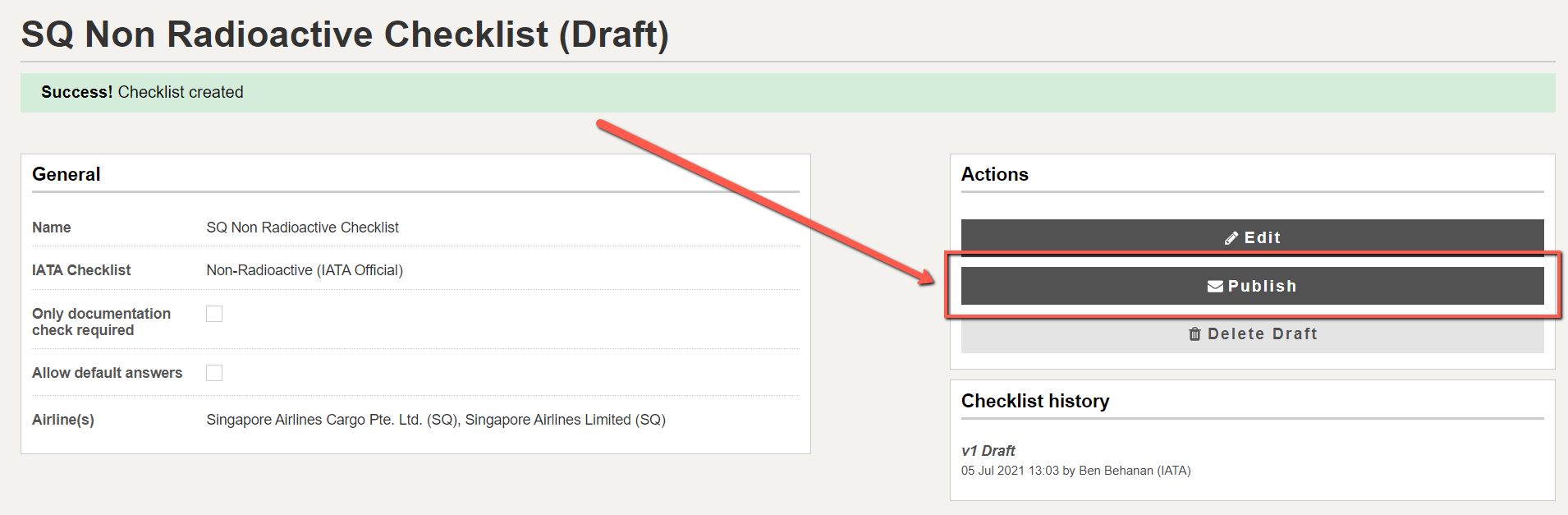The image size is (1568, 515).
Task: Click the Success! Checklist created banner
Action: pyautogui.click(x=788, y=93)
